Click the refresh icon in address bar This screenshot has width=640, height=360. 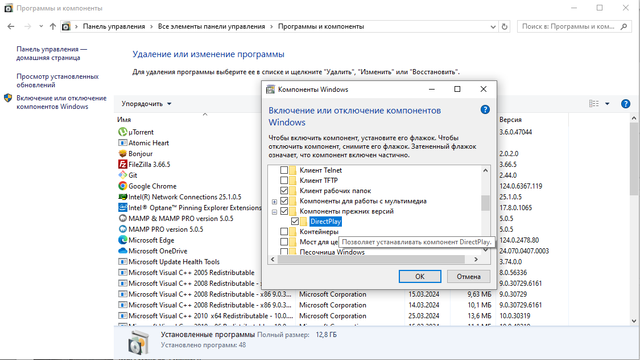(504, 27)
